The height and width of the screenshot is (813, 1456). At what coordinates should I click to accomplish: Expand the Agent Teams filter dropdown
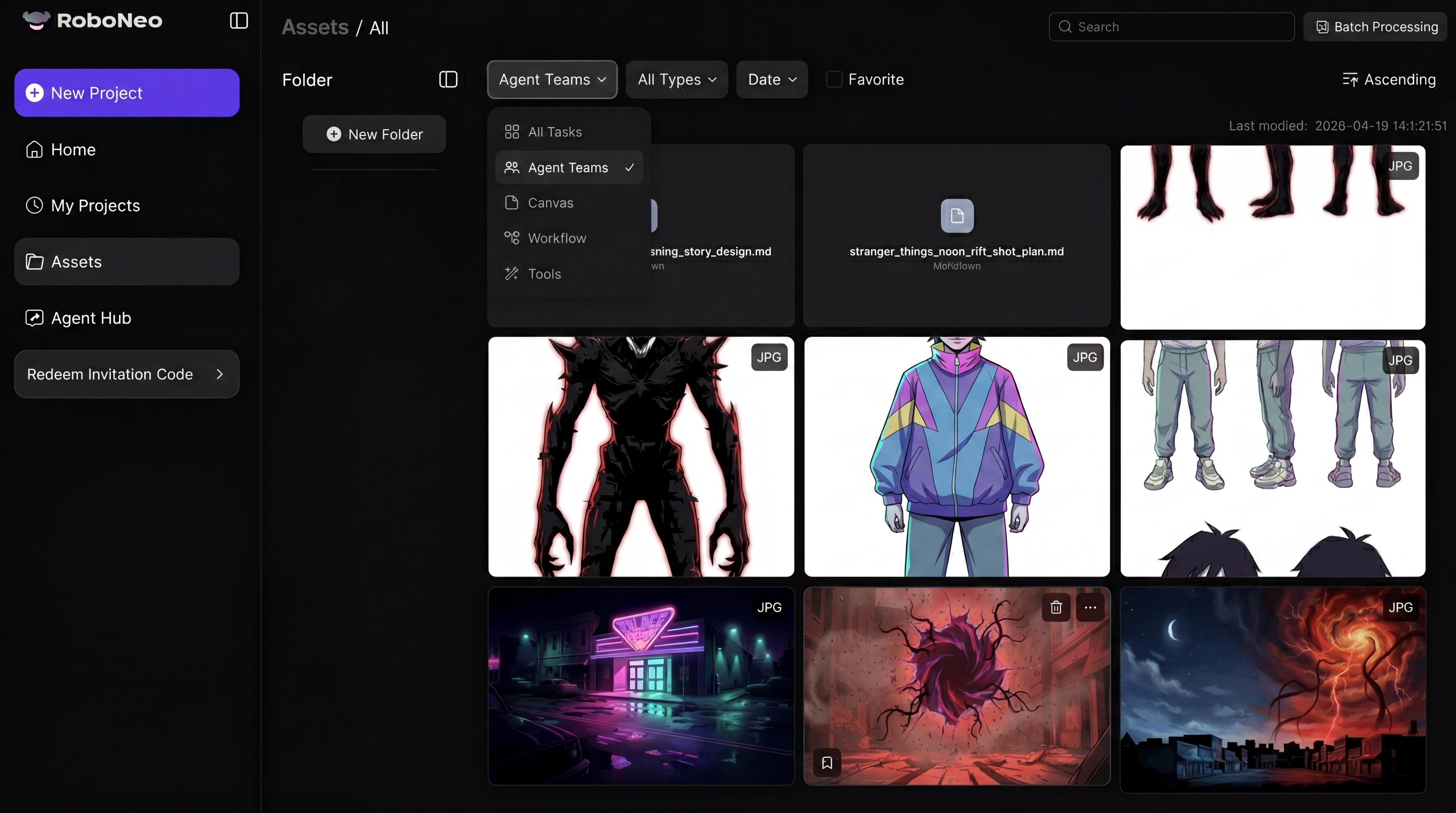pos(552,79)
